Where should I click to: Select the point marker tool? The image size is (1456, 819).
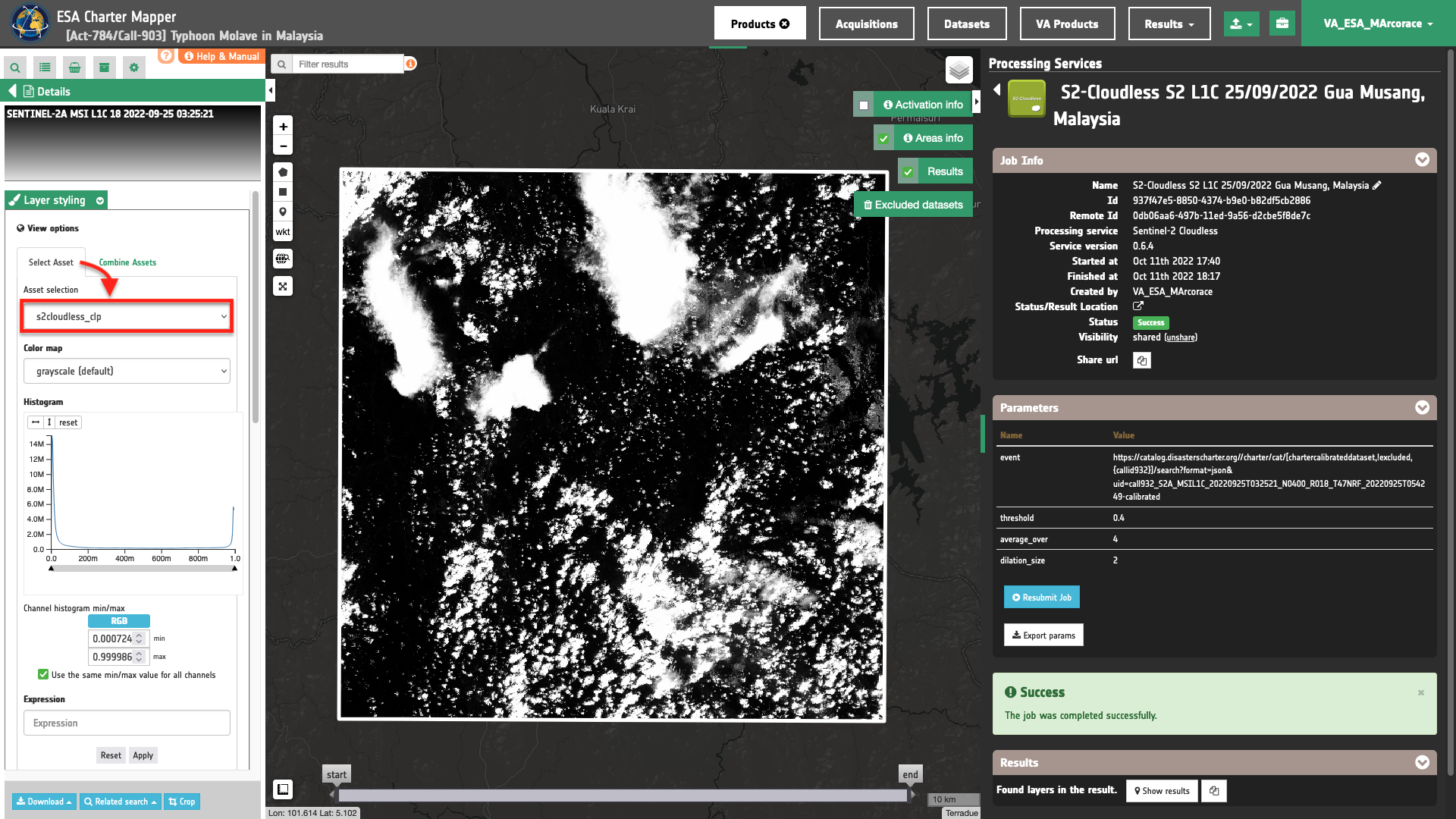pos(283,212)
